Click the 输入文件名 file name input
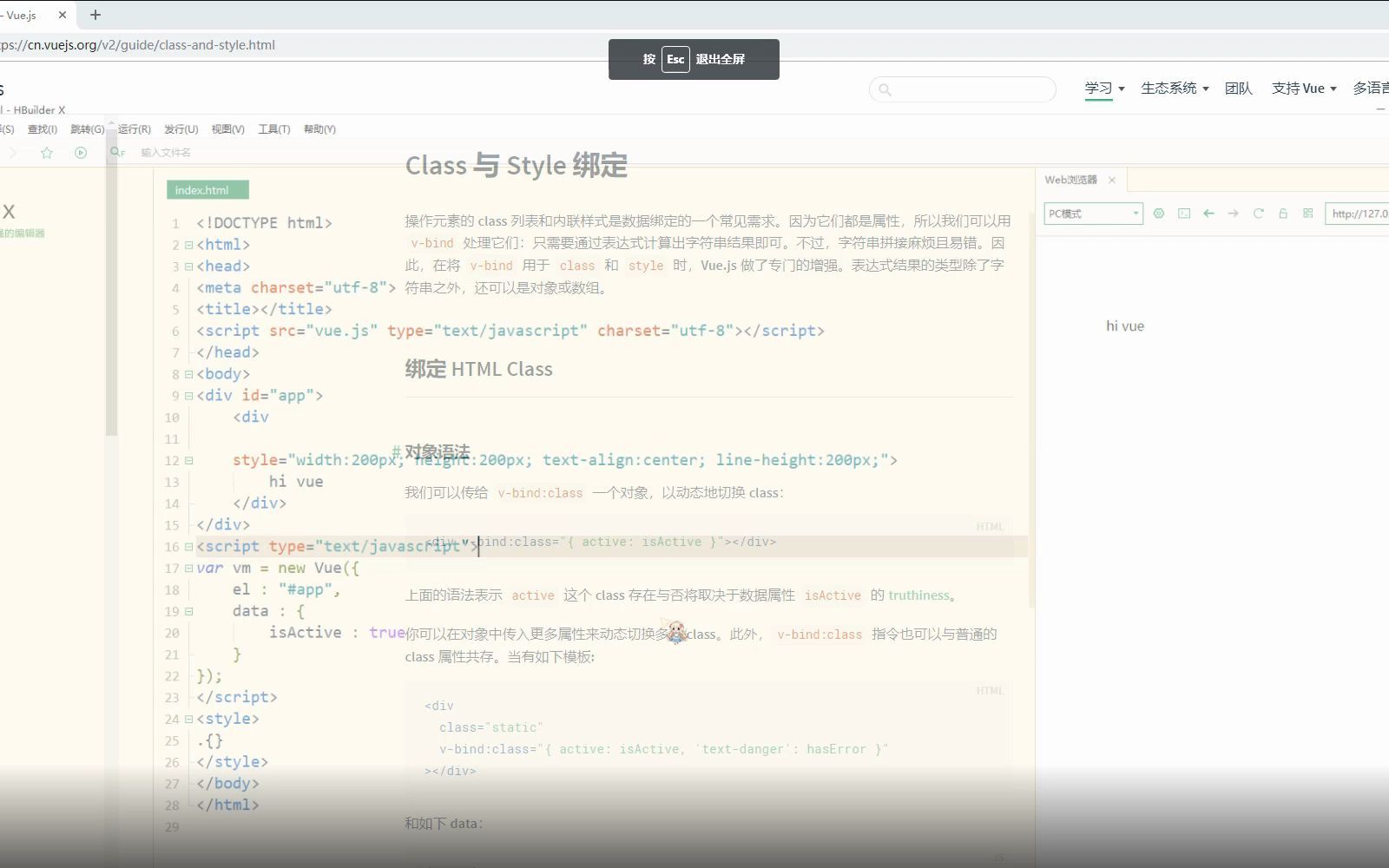 point(166,153)
